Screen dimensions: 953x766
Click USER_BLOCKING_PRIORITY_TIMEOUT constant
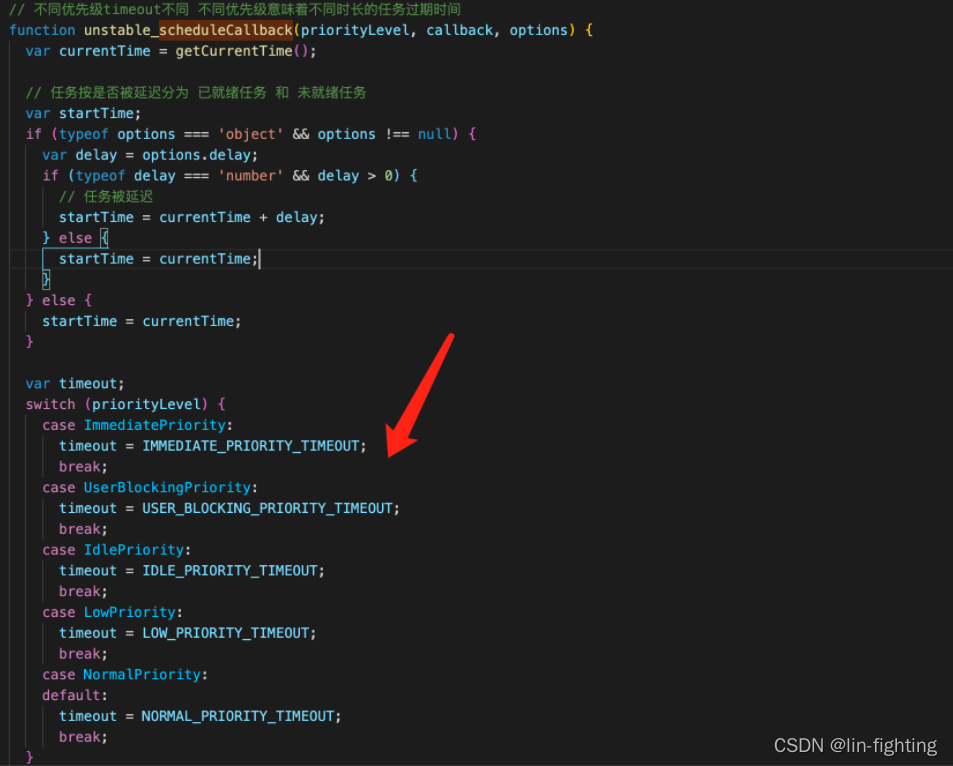[x=267, y=508]
